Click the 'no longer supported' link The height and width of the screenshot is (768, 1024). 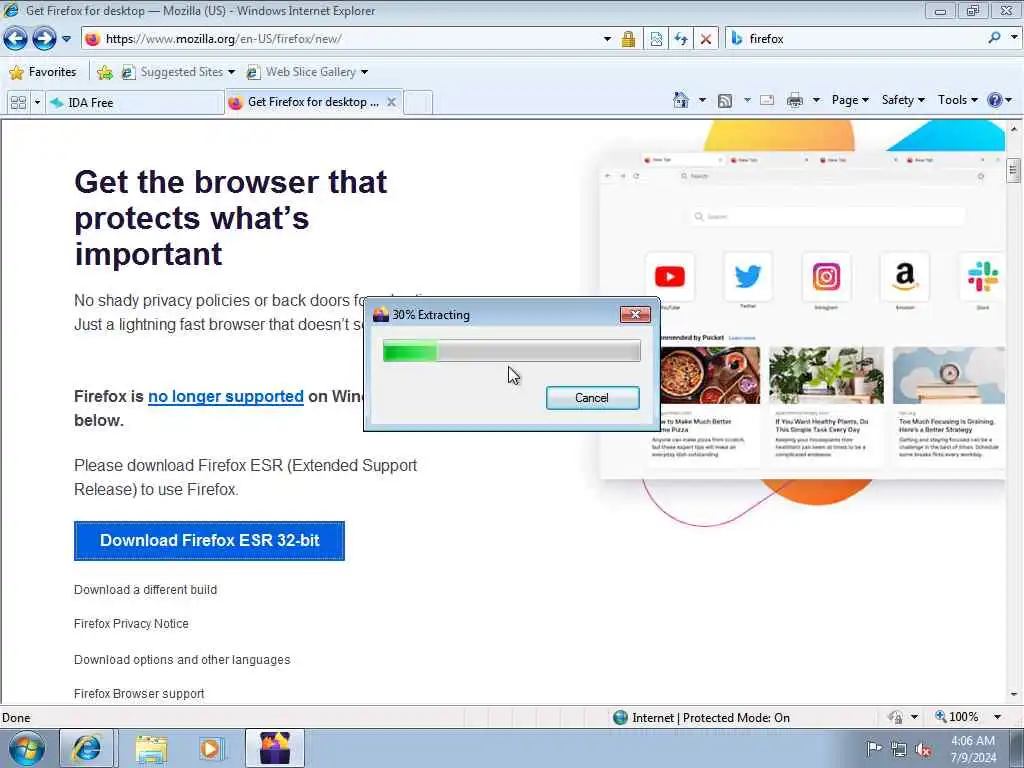click(226, 396)
